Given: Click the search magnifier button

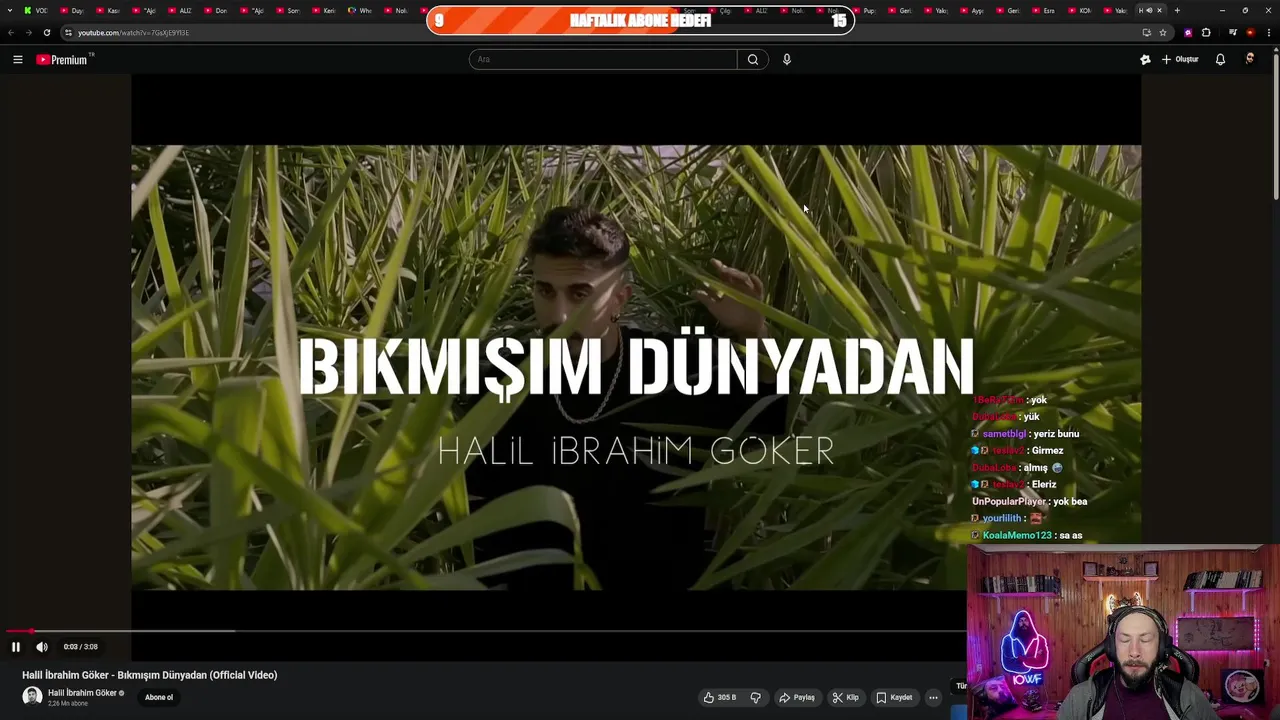Looking at the screenshot, I should (753, 59).
